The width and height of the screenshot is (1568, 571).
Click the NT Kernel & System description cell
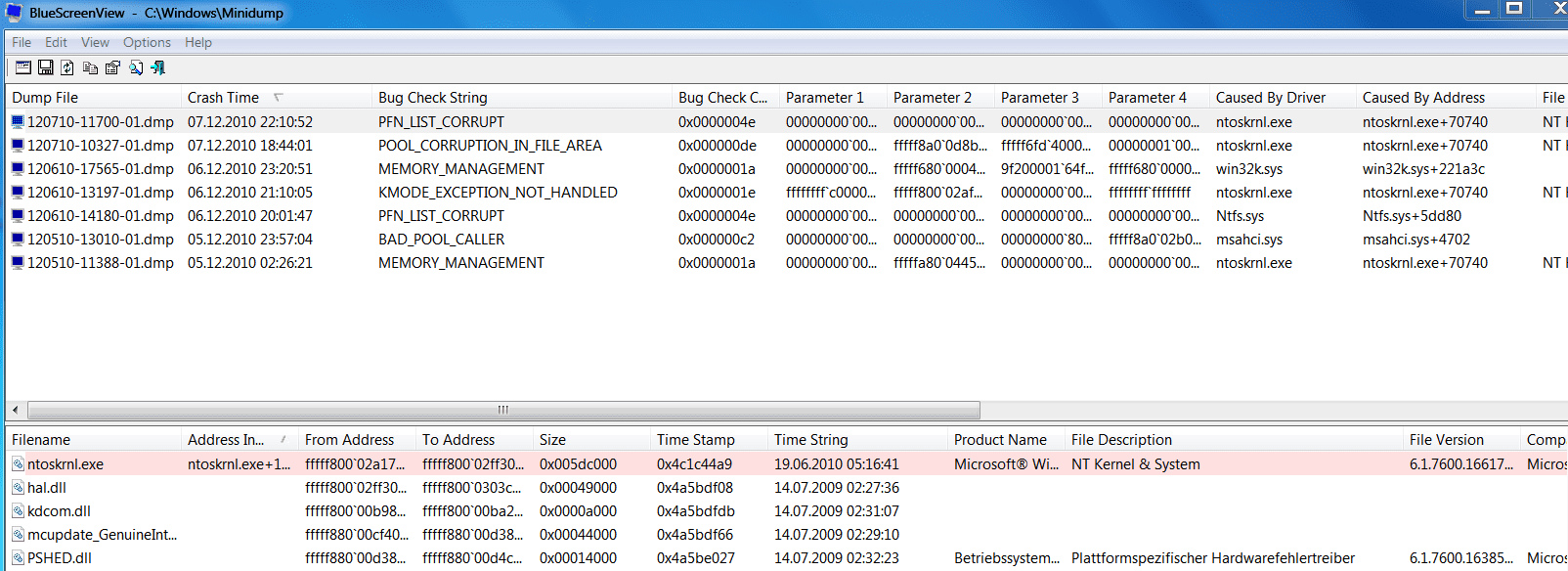(x=1136, y=464)
